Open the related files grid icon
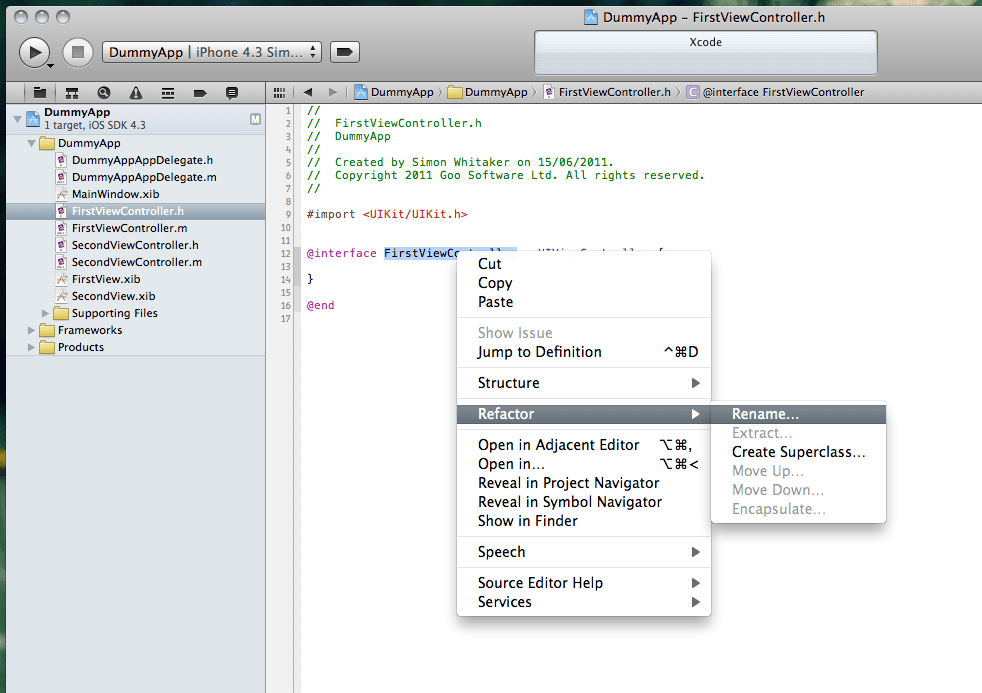 tap(279, 93)
